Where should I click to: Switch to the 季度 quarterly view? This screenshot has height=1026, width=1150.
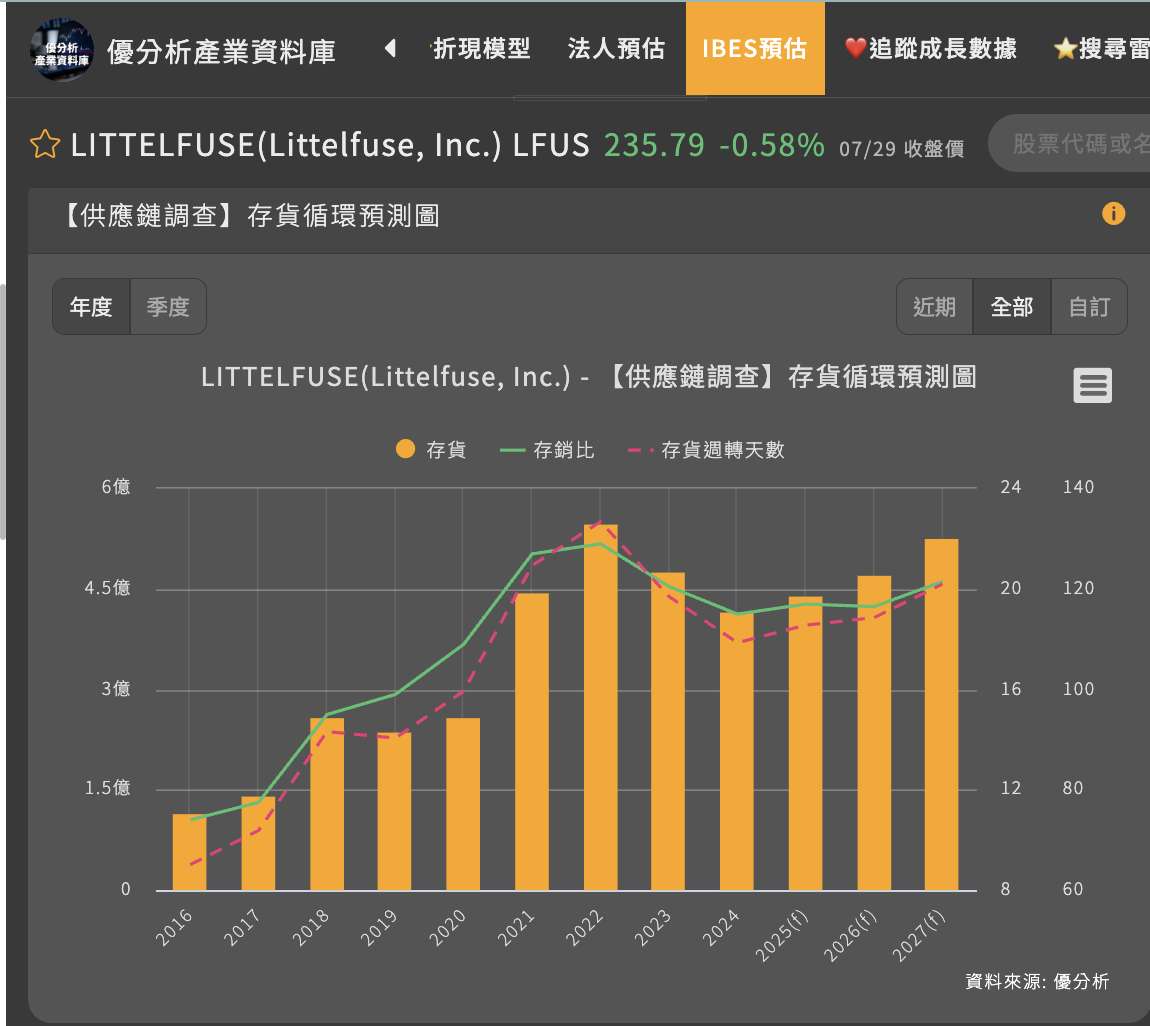pos(168,307)
